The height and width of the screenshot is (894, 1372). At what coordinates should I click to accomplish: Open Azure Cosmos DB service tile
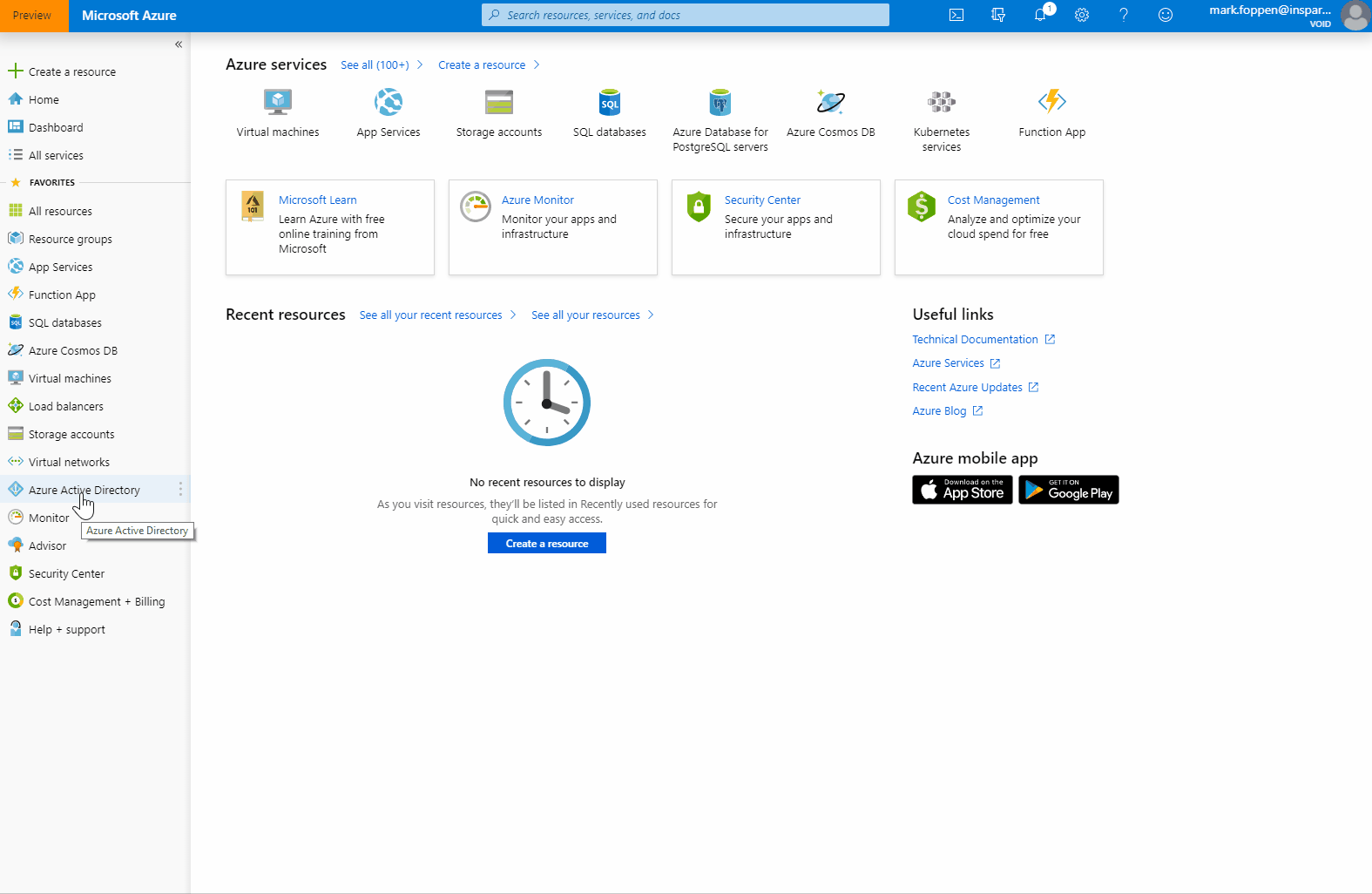[831, 113]
